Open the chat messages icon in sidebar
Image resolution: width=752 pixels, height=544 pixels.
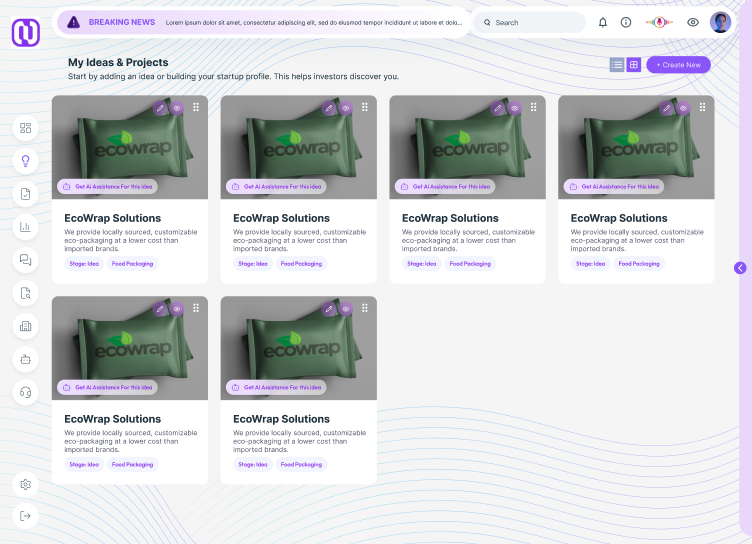(26, 260)
